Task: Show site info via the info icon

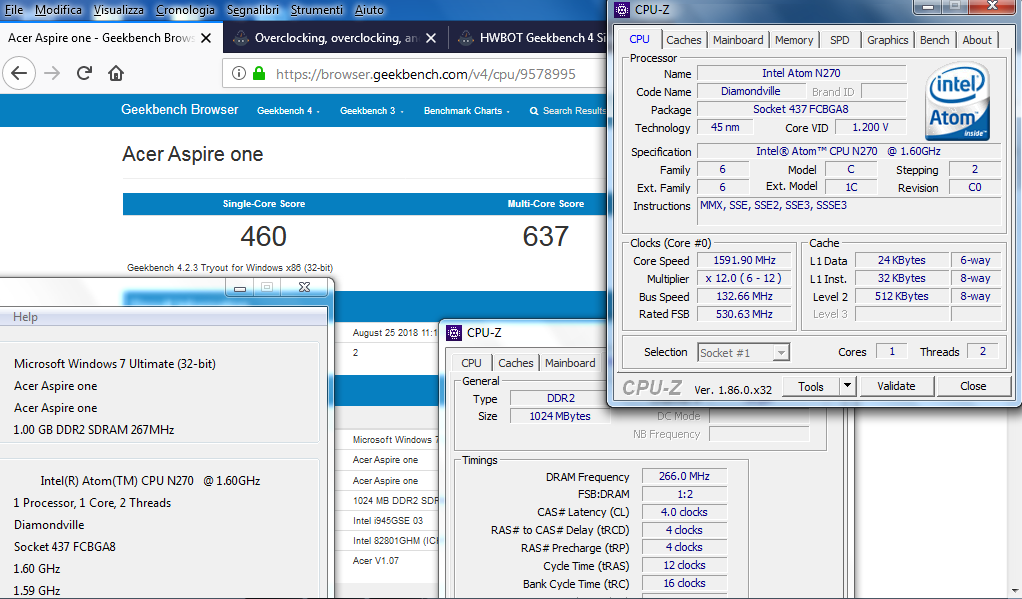Action: pyautogui.click(x=239, y=73)
